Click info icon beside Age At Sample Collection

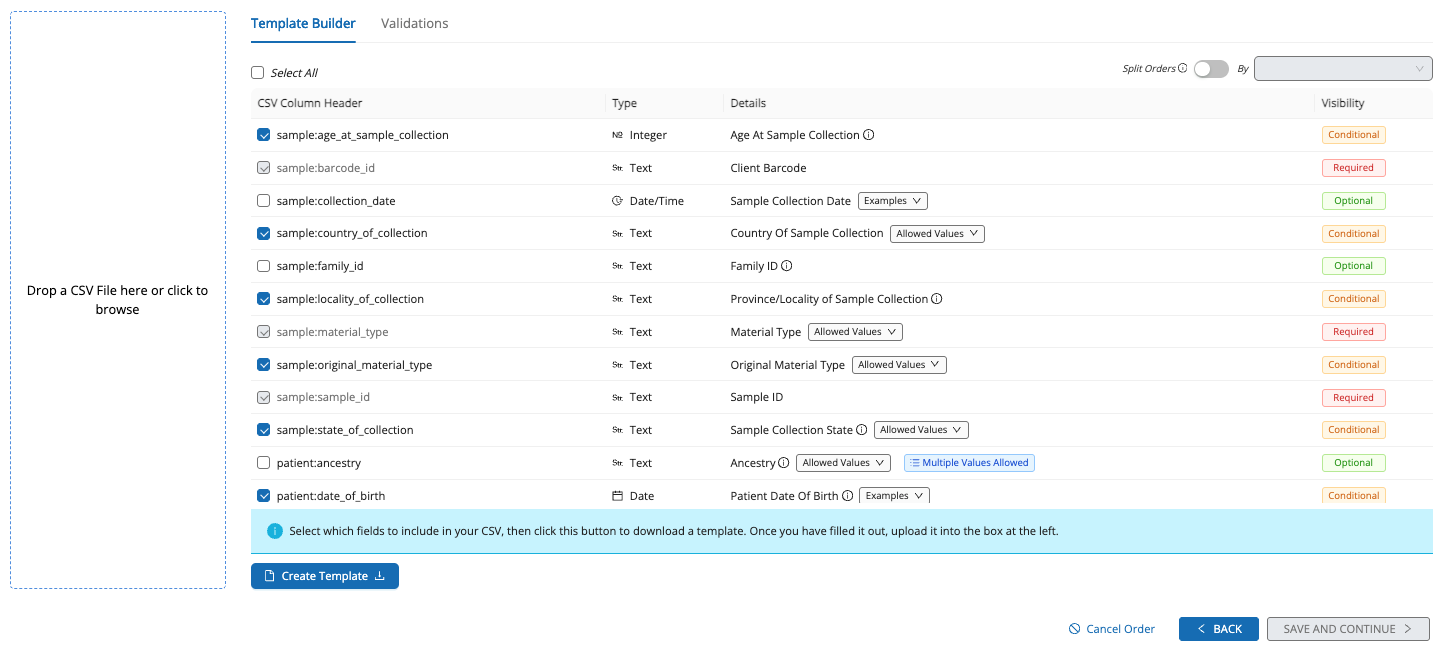pos(869,135)
